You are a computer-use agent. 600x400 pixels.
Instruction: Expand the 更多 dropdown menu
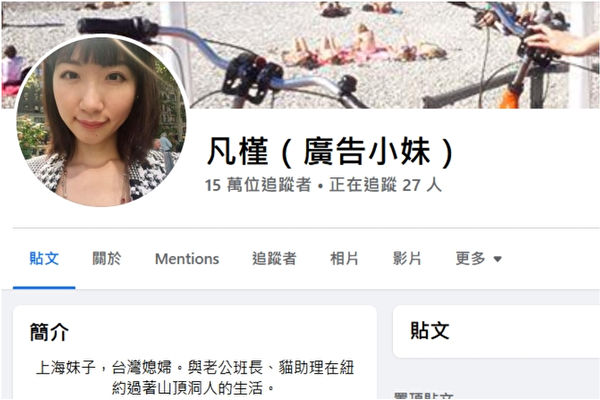[x=478, y=259]
